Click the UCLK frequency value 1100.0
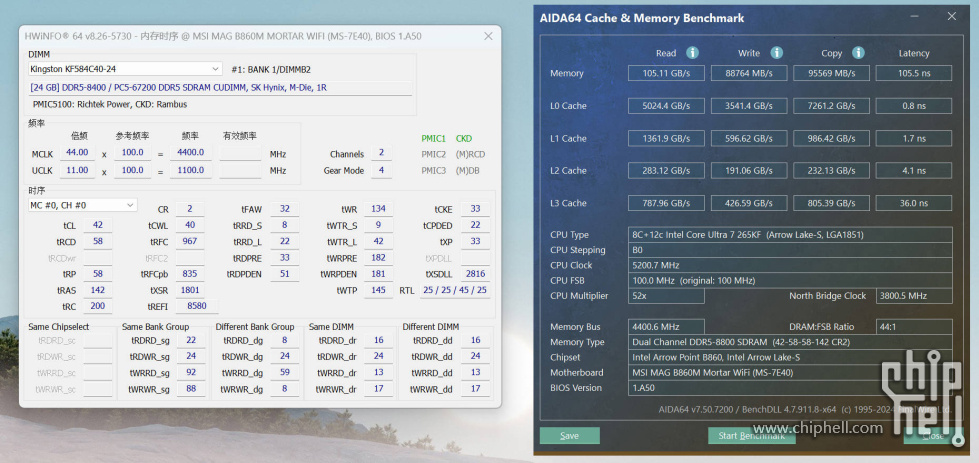Screen dimensions: 979x463 click(190, 170)
